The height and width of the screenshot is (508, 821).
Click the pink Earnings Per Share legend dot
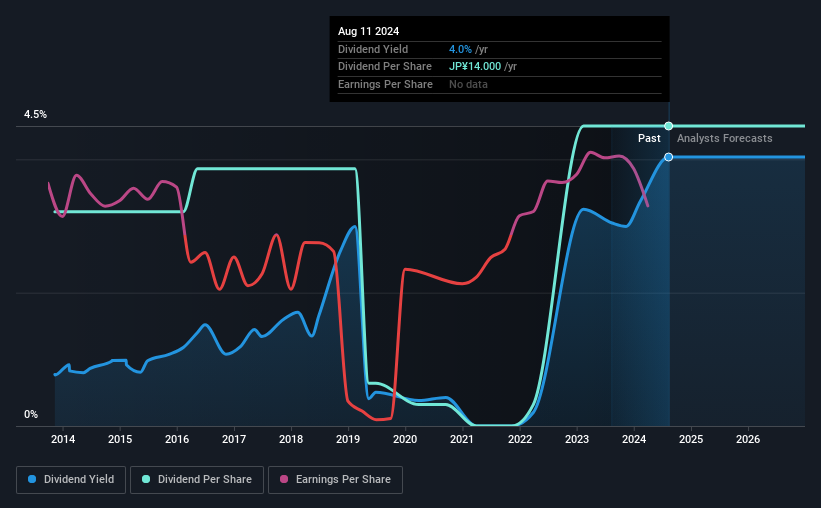point(284,479)
